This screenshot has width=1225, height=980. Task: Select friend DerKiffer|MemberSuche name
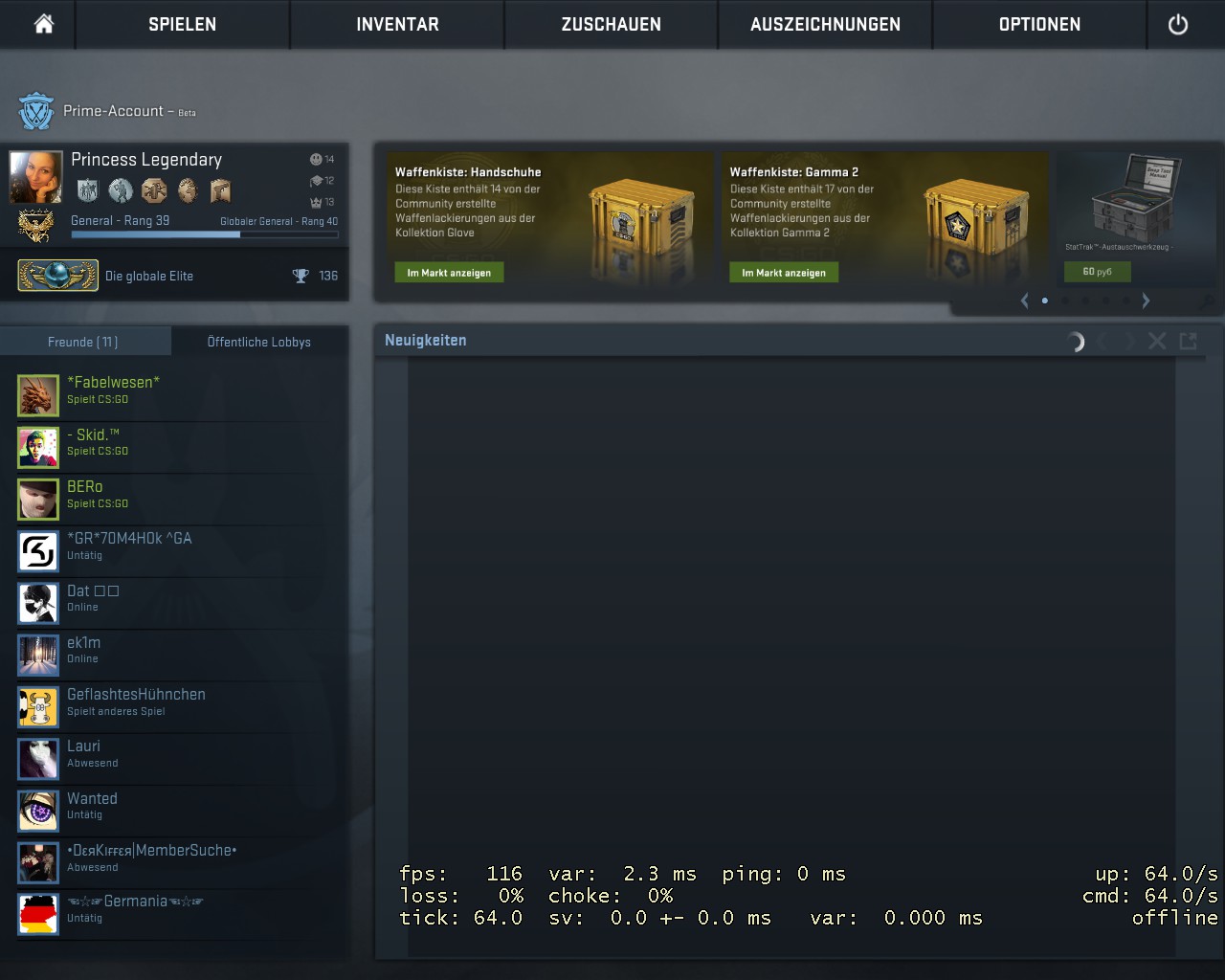(x=151, y=850)
